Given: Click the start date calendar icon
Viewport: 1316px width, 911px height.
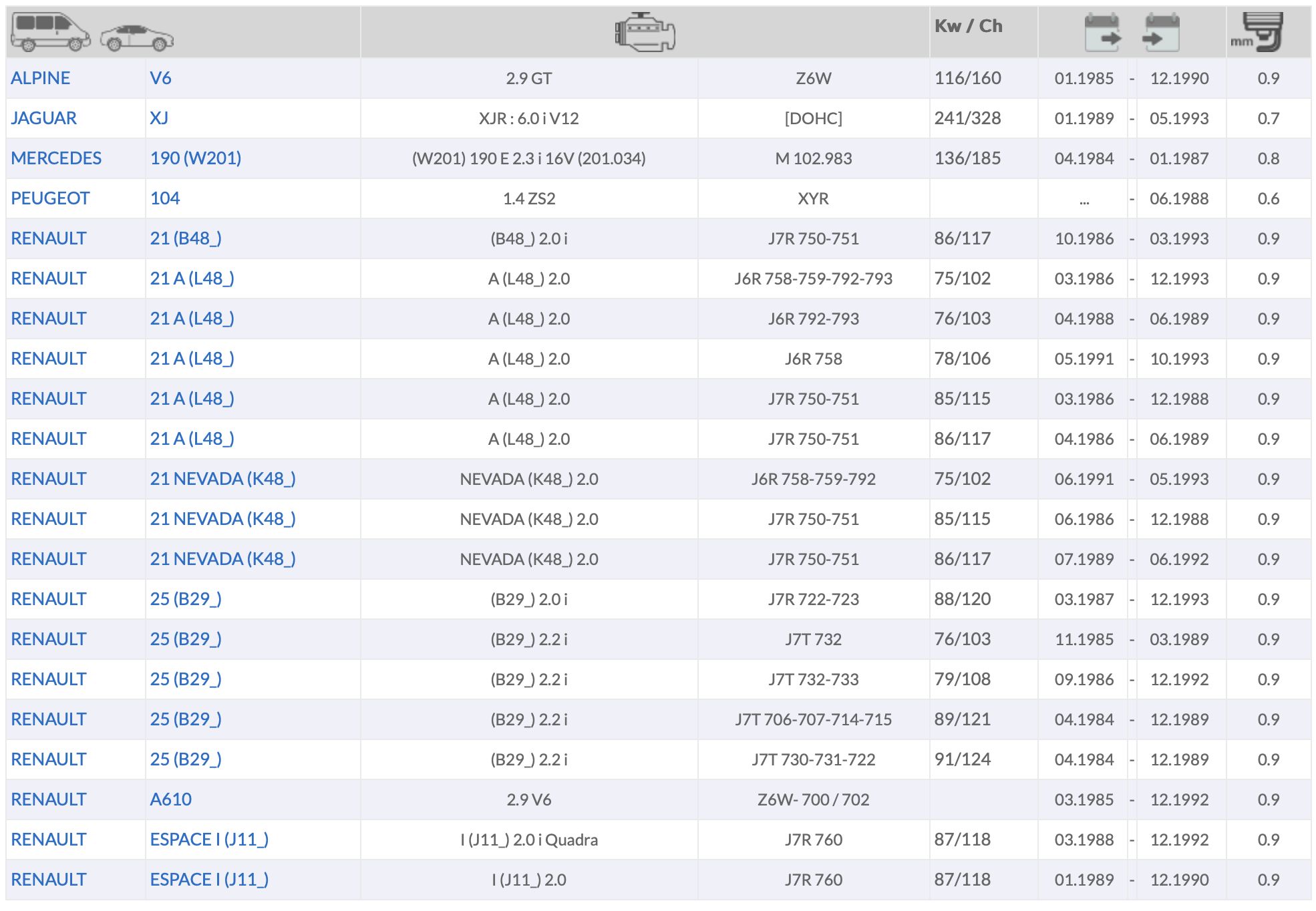Looking at the screenshot, I should (1102, 32).
